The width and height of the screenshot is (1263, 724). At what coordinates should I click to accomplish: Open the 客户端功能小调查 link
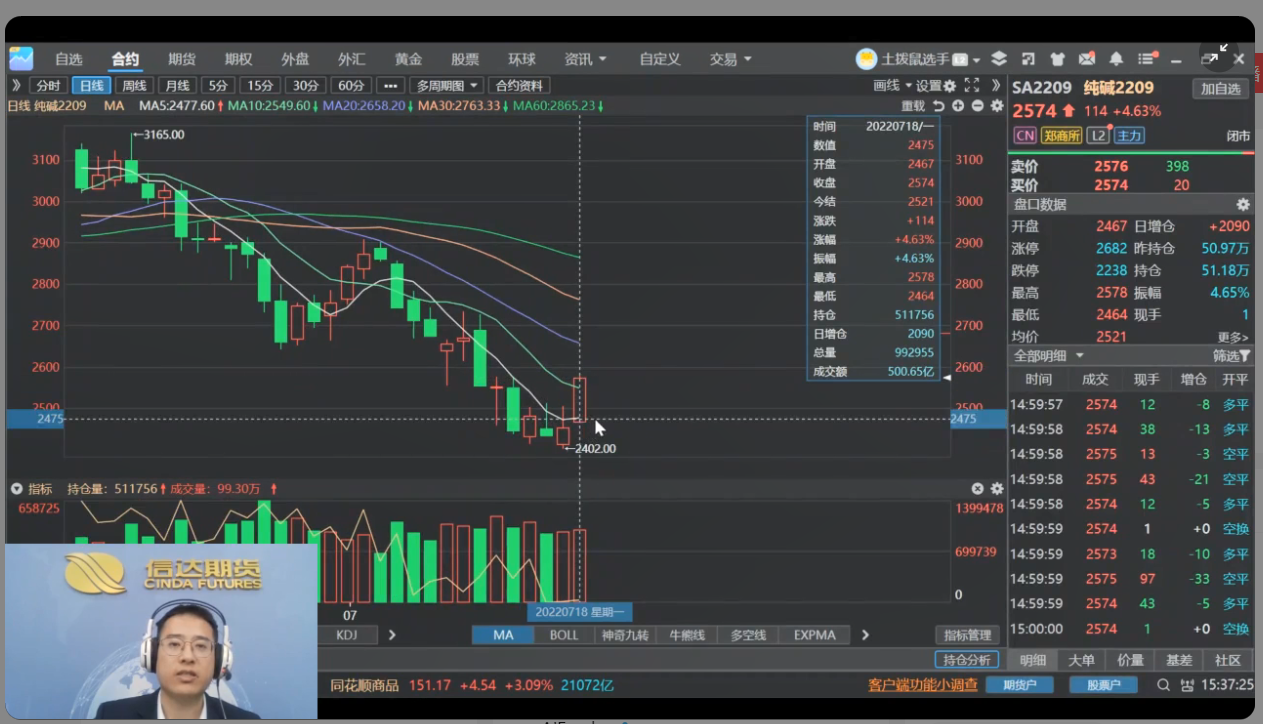[922, 685]
